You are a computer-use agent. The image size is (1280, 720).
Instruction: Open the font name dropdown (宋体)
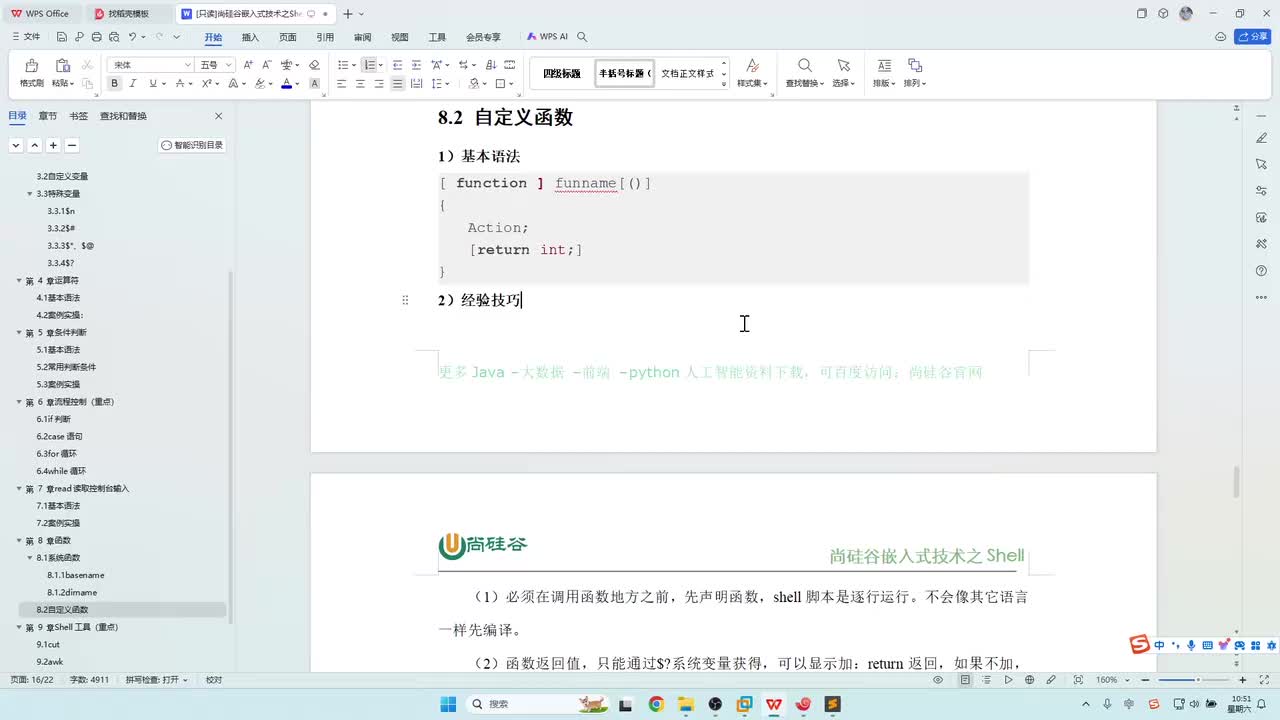[187, 65]
